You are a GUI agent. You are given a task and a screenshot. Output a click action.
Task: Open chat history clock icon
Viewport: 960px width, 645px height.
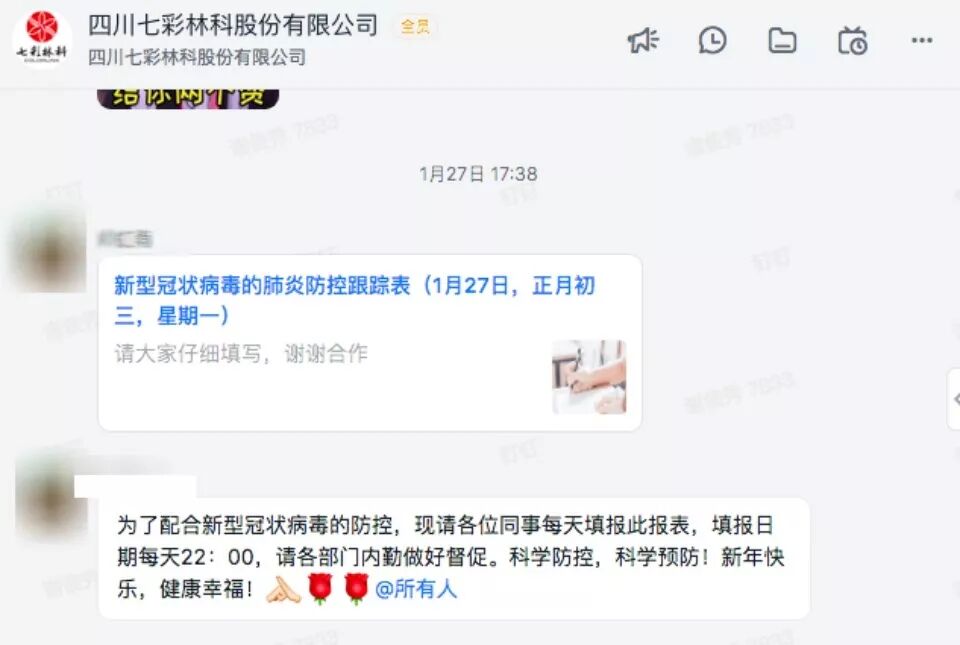point(713,41)
